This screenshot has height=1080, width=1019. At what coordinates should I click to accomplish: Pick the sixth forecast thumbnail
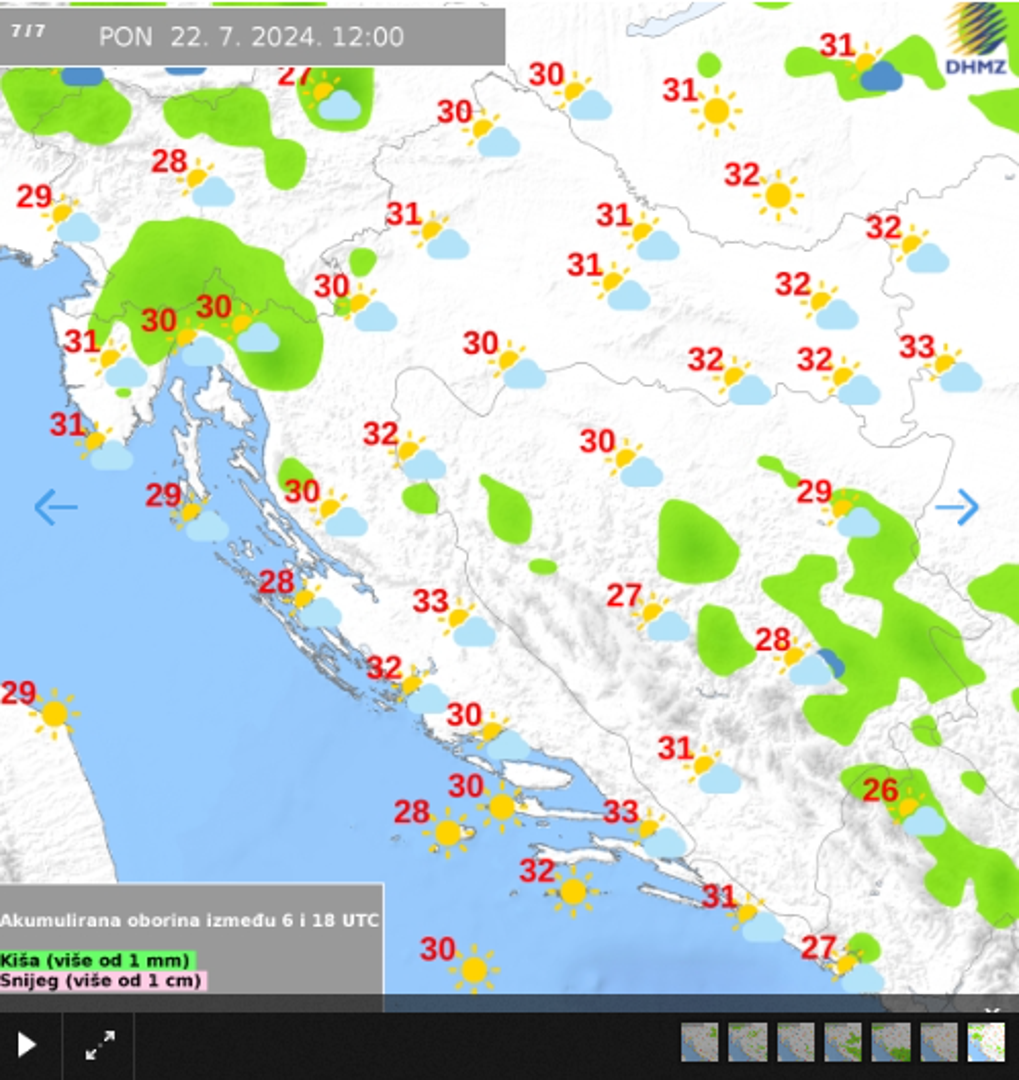(939, 1042)
